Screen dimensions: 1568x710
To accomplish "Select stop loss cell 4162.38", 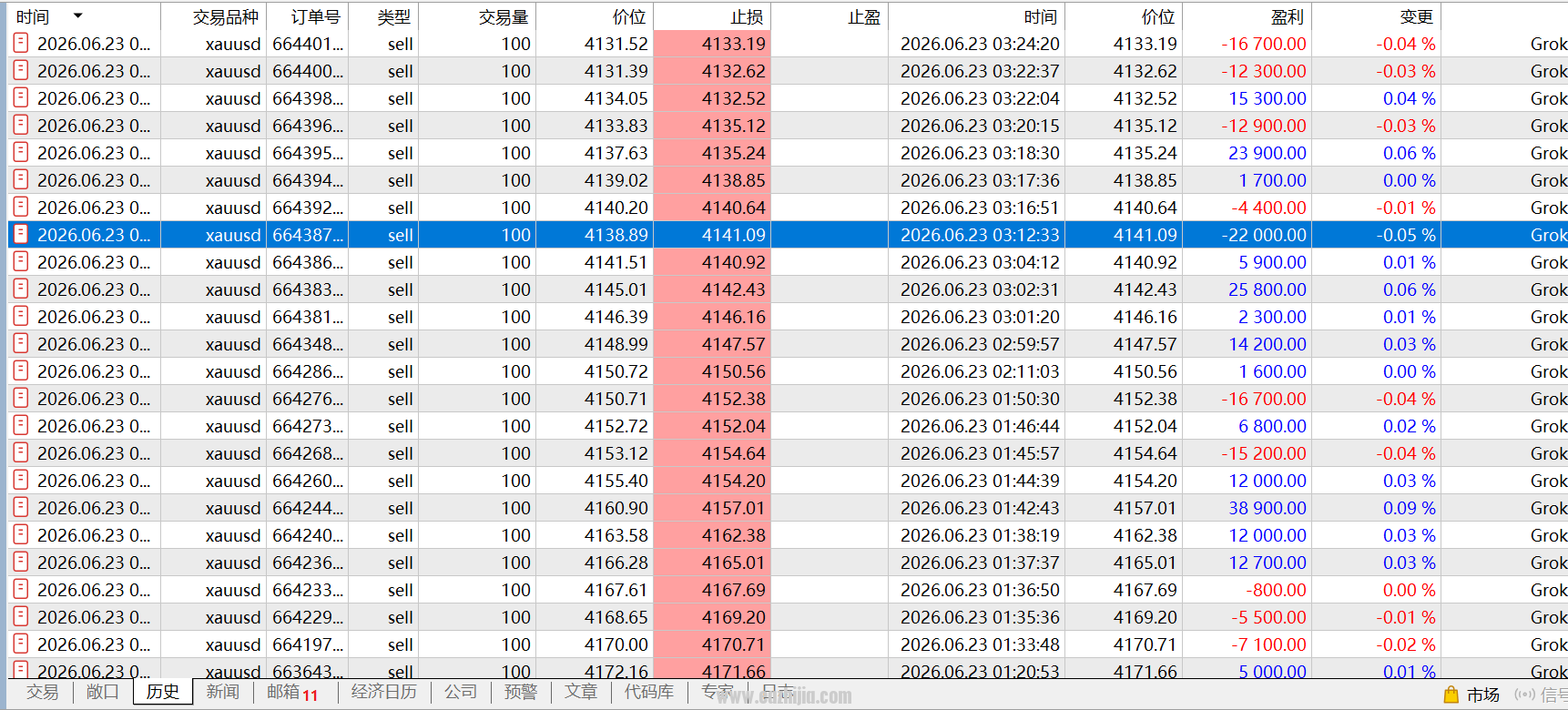I will [712, 535].
